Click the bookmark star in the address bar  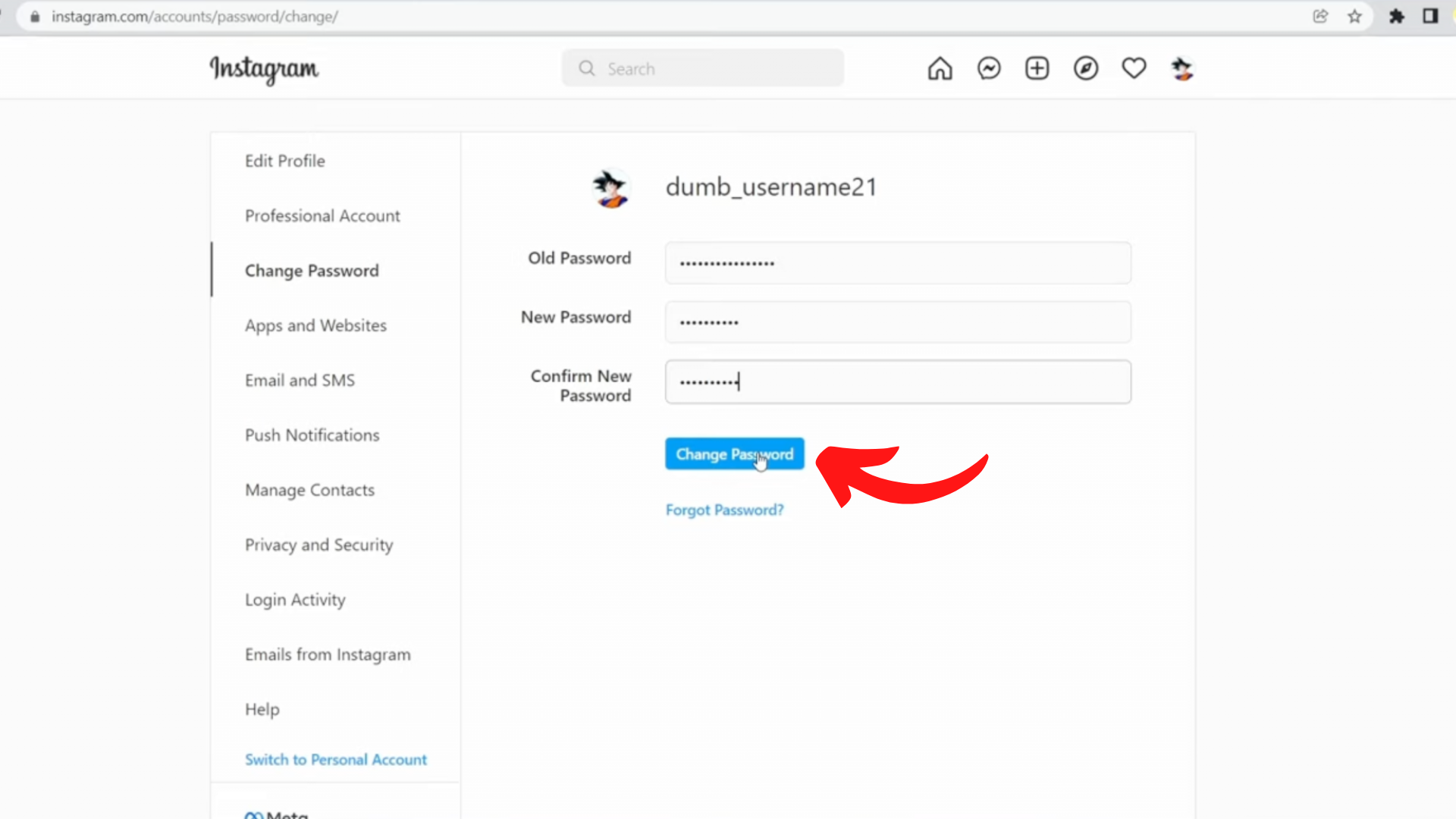pos(1354,16)
